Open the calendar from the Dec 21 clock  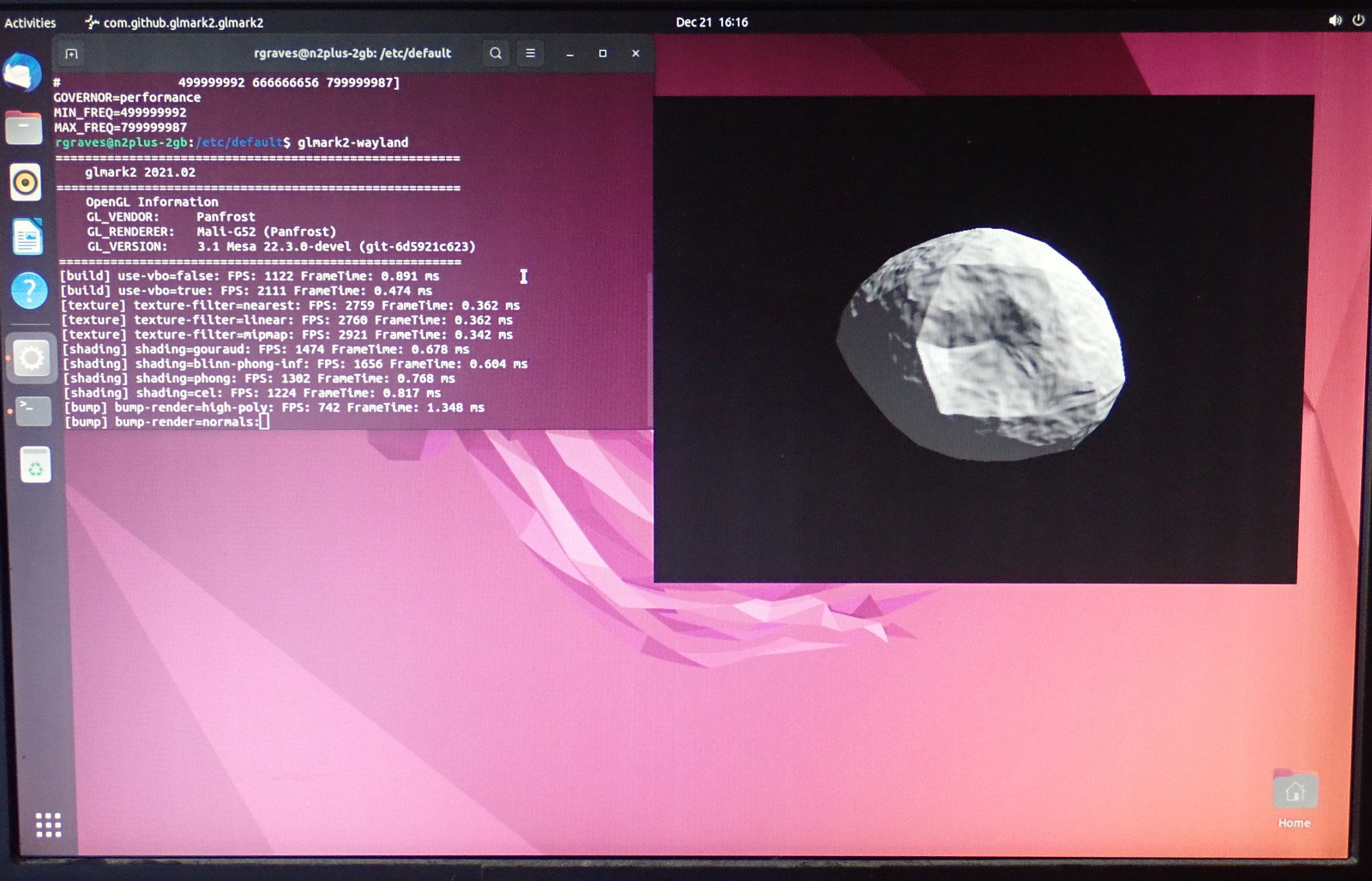[x=711, y=22]
